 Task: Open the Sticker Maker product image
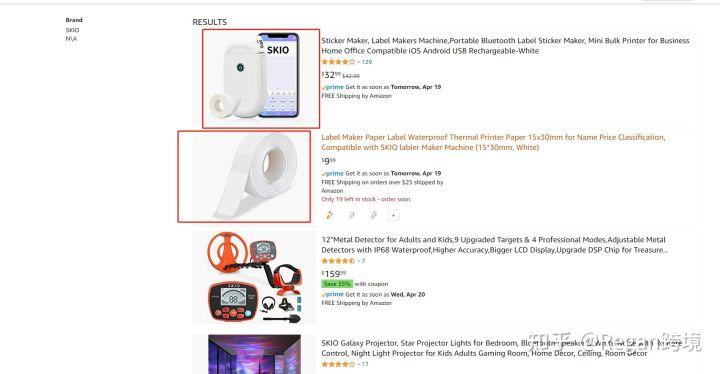click(x=261, y=79)
